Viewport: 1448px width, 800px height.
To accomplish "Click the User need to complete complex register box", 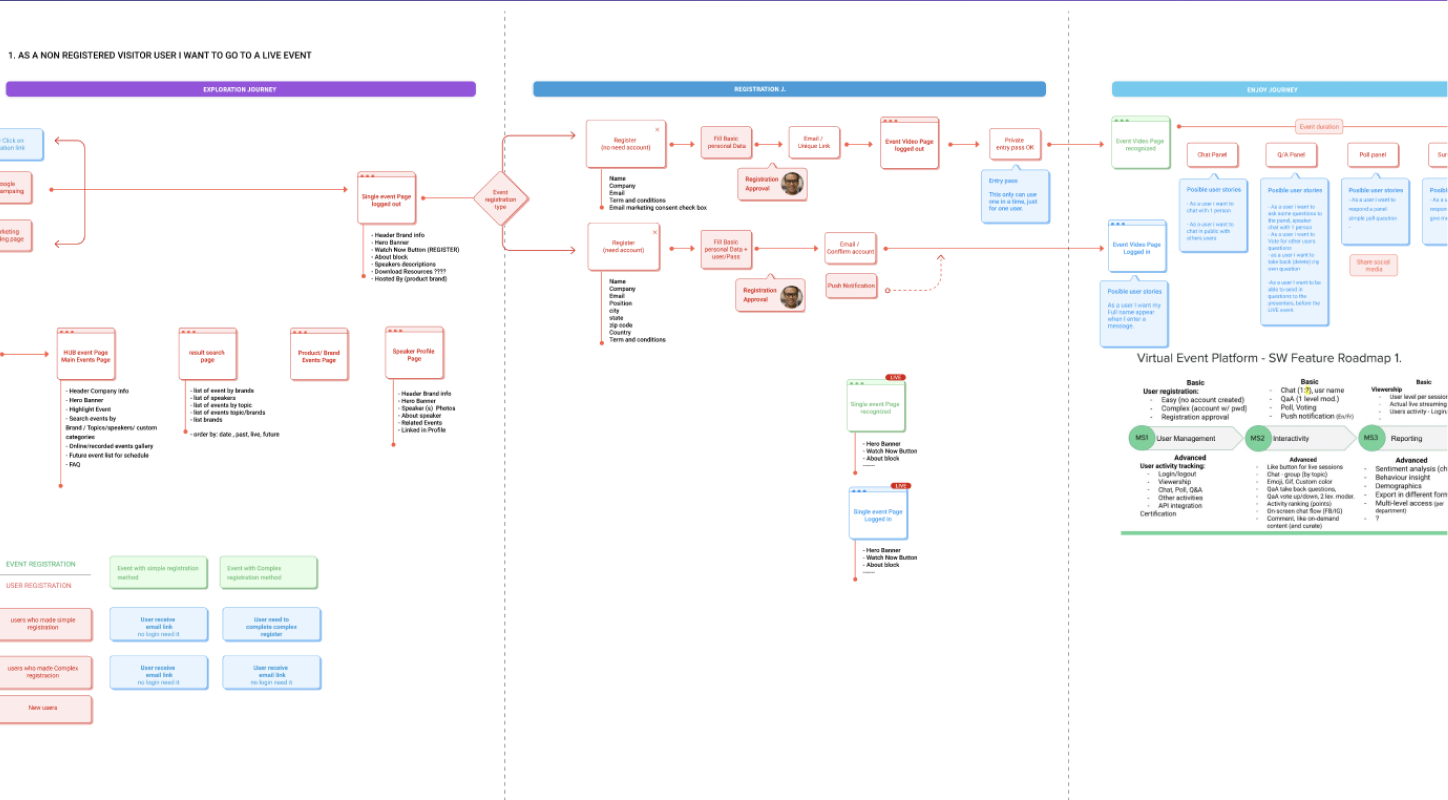I will tap(271, 625).
